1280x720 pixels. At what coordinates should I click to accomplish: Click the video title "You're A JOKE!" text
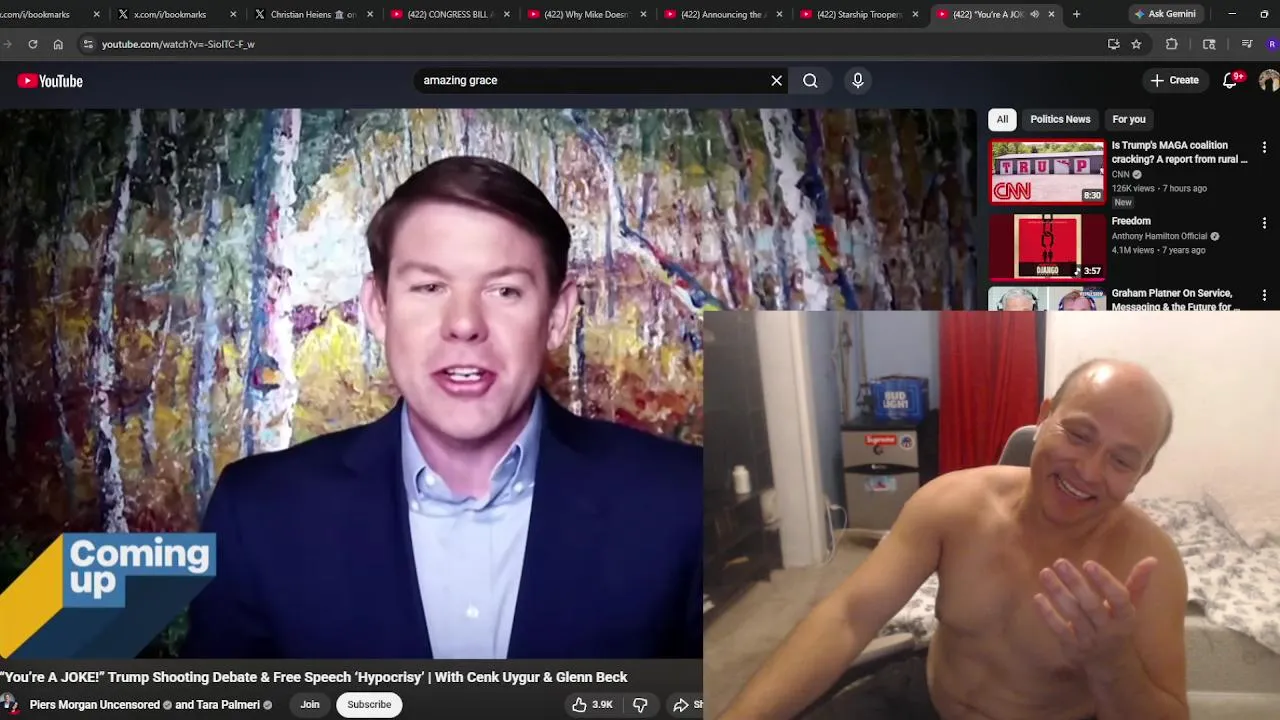314,677
